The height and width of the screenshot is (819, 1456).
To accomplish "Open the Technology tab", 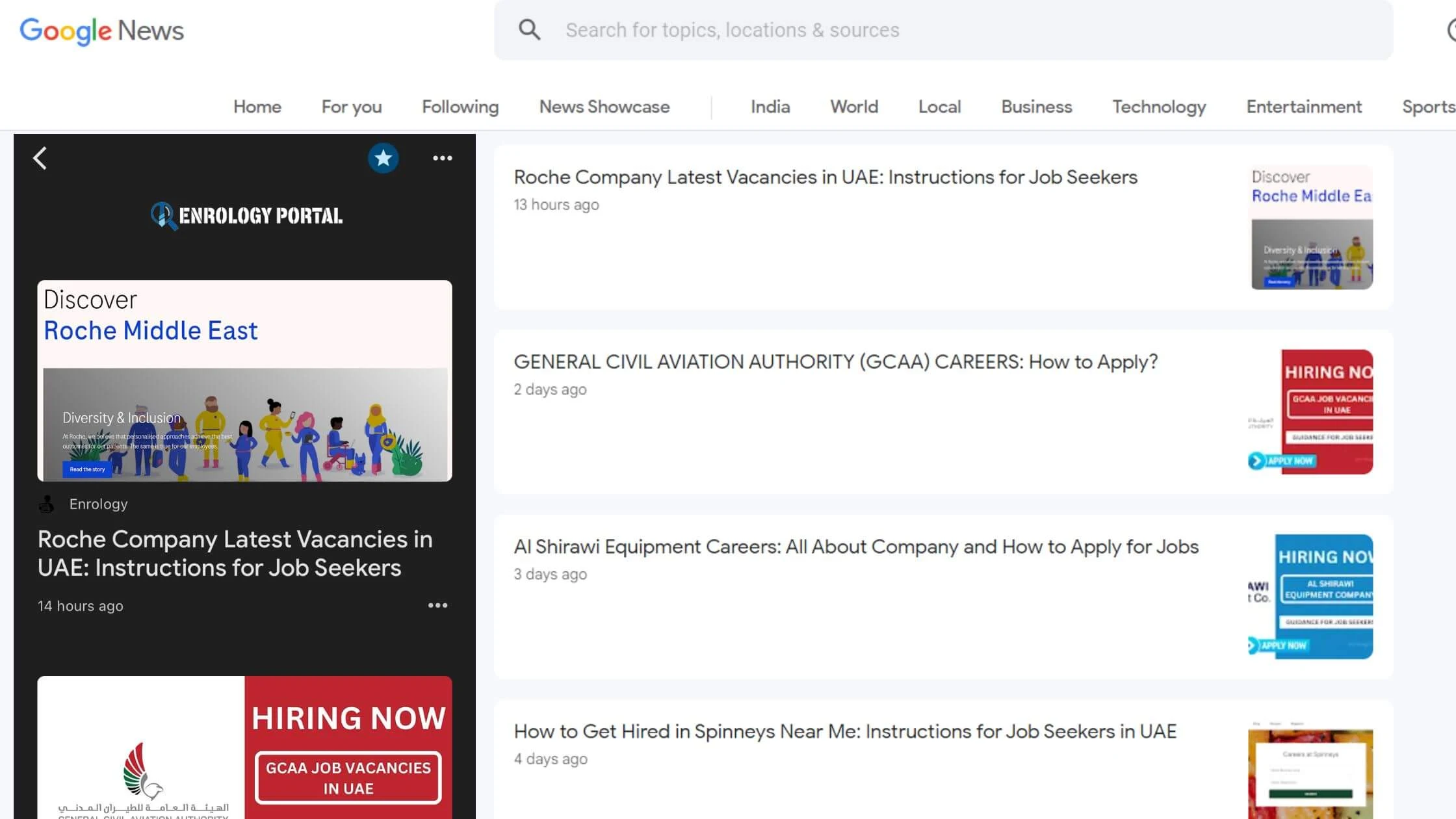I will [x=1158, y=107].
